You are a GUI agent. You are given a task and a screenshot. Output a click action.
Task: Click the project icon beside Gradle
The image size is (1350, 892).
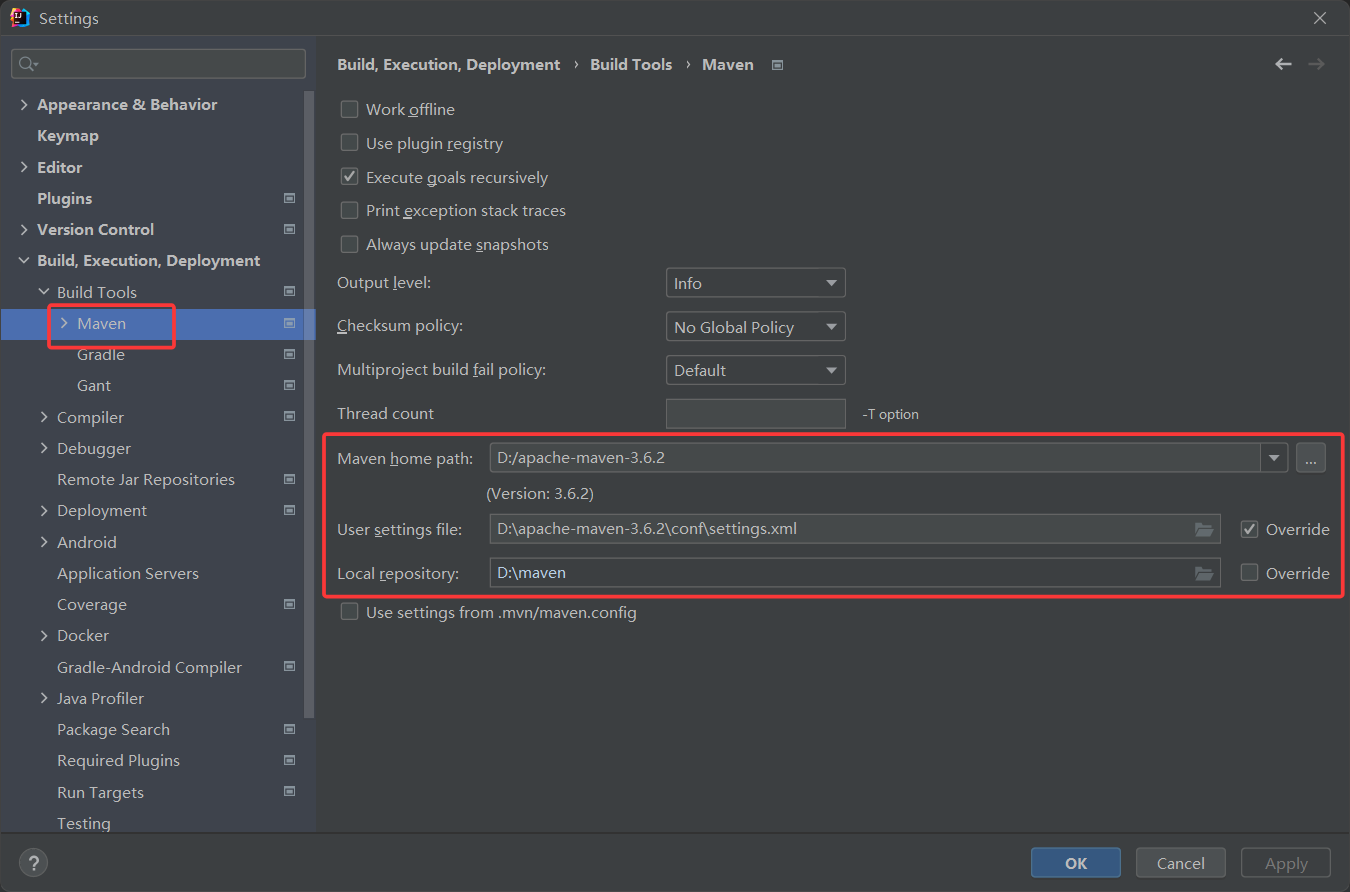[x=289, y=354]
